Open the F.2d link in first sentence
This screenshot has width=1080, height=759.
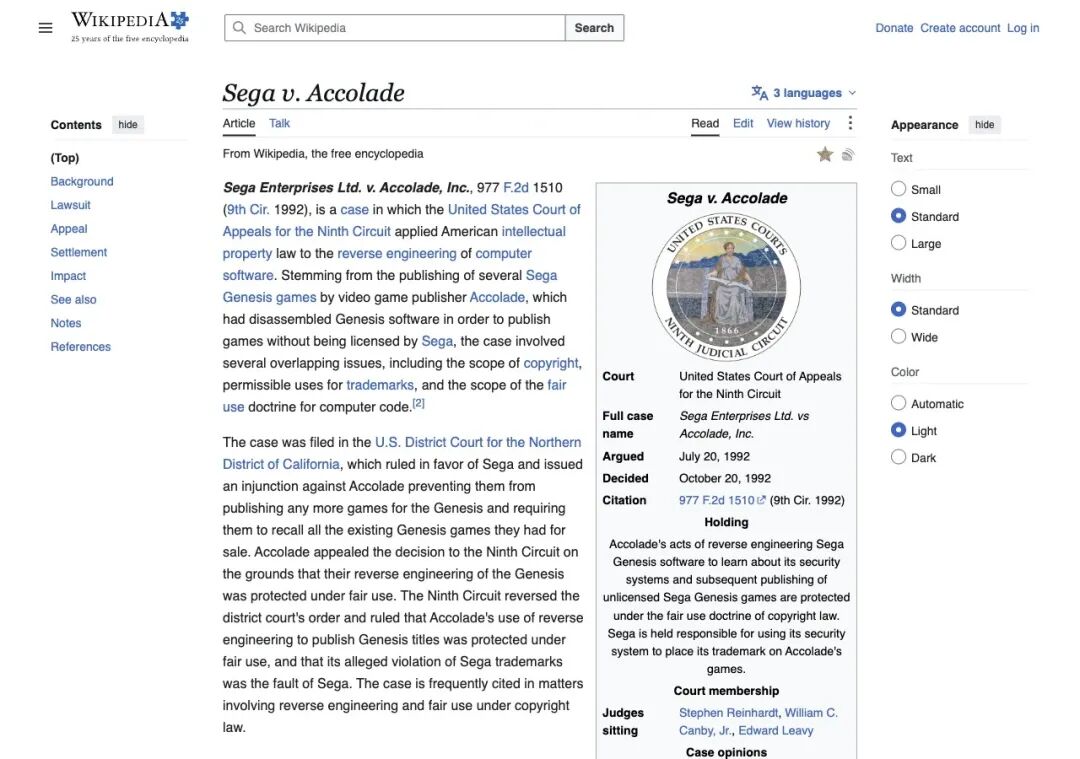[516, 187]
